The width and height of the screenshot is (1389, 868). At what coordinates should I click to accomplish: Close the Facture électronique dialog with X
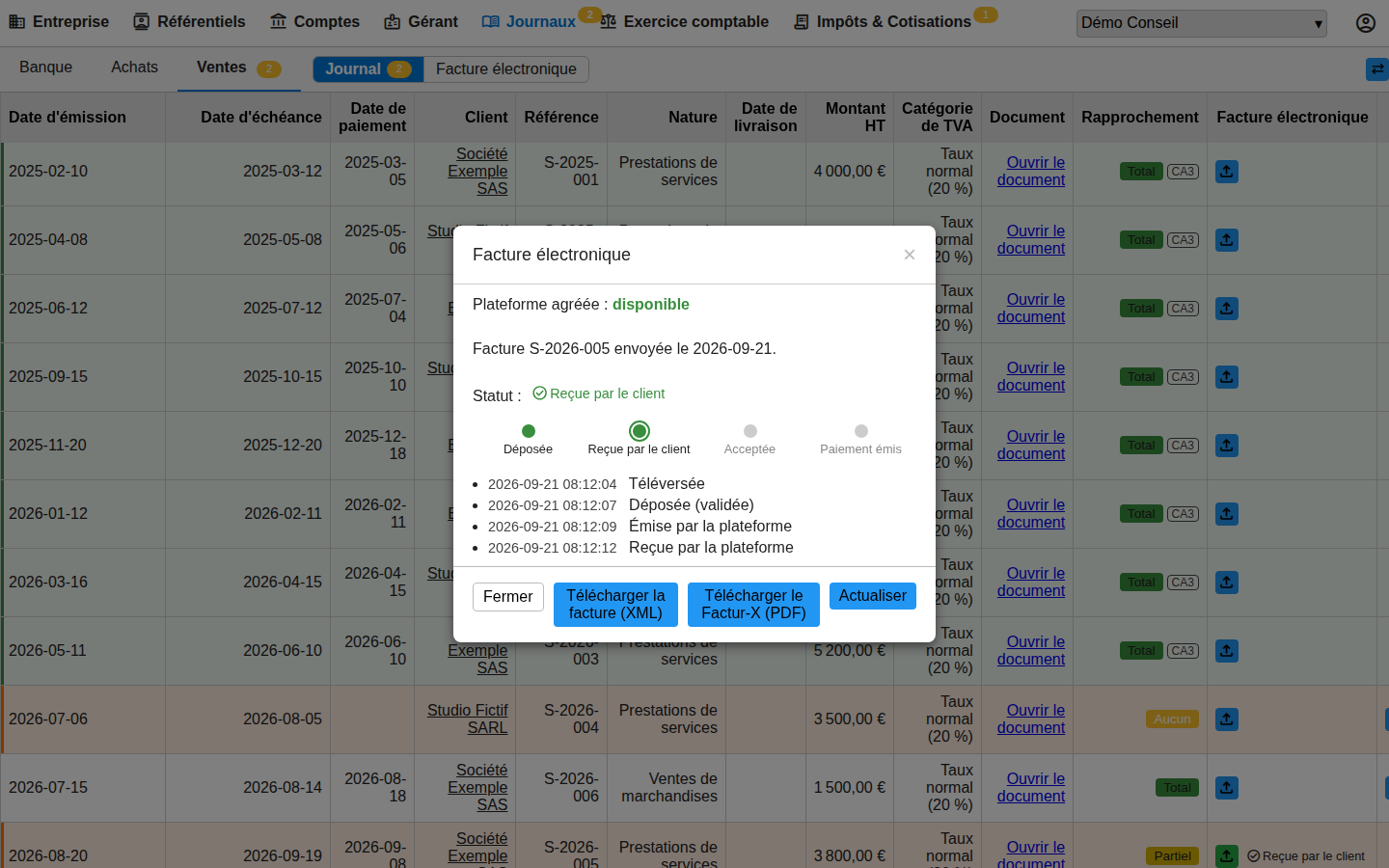tap(909, 255)
